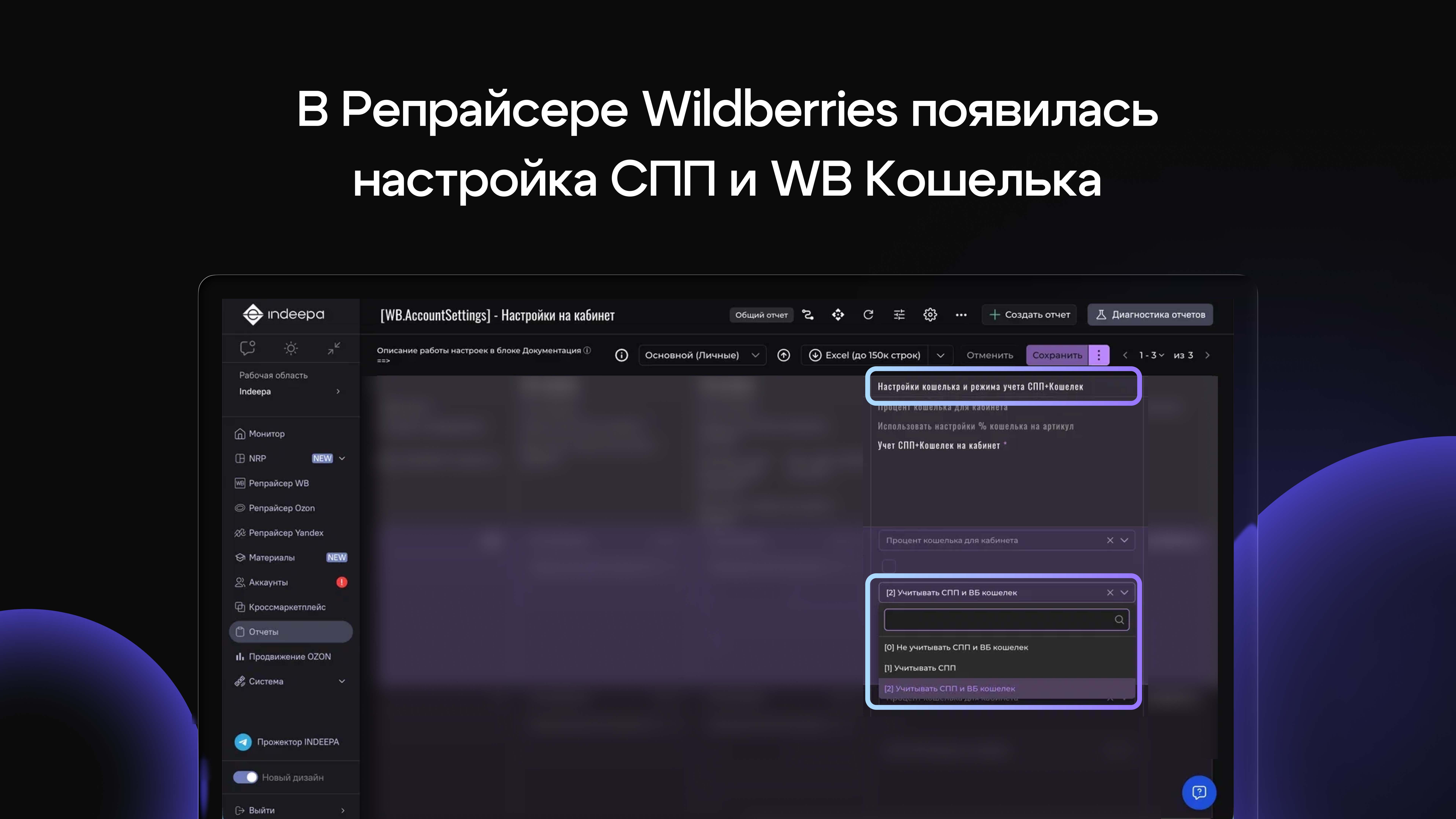The width and height of the screenshot is (1456, 819).
Task: Click the move arrows icon in header
Action: (838, 315)
